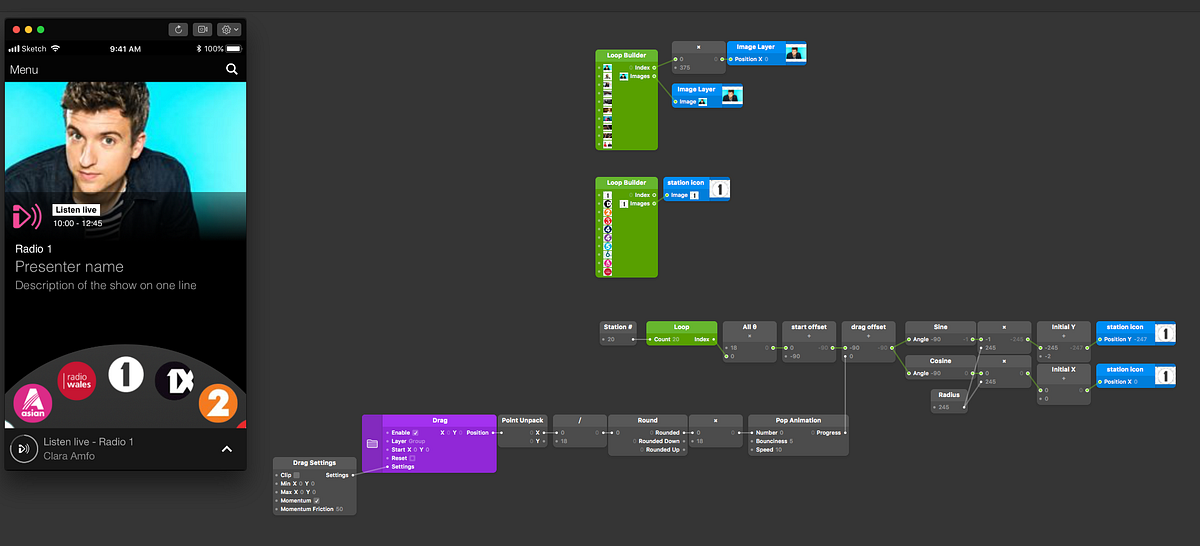Image resolution: width=1200 pixels, height=546 pixels.
Task: Click the refresh icon in viewer toolbar
Action: (x=179, y=30)
